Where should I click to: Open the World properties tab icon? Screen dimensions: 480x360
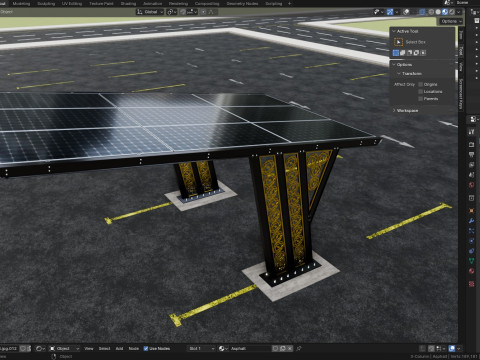[x=471, y=185]
